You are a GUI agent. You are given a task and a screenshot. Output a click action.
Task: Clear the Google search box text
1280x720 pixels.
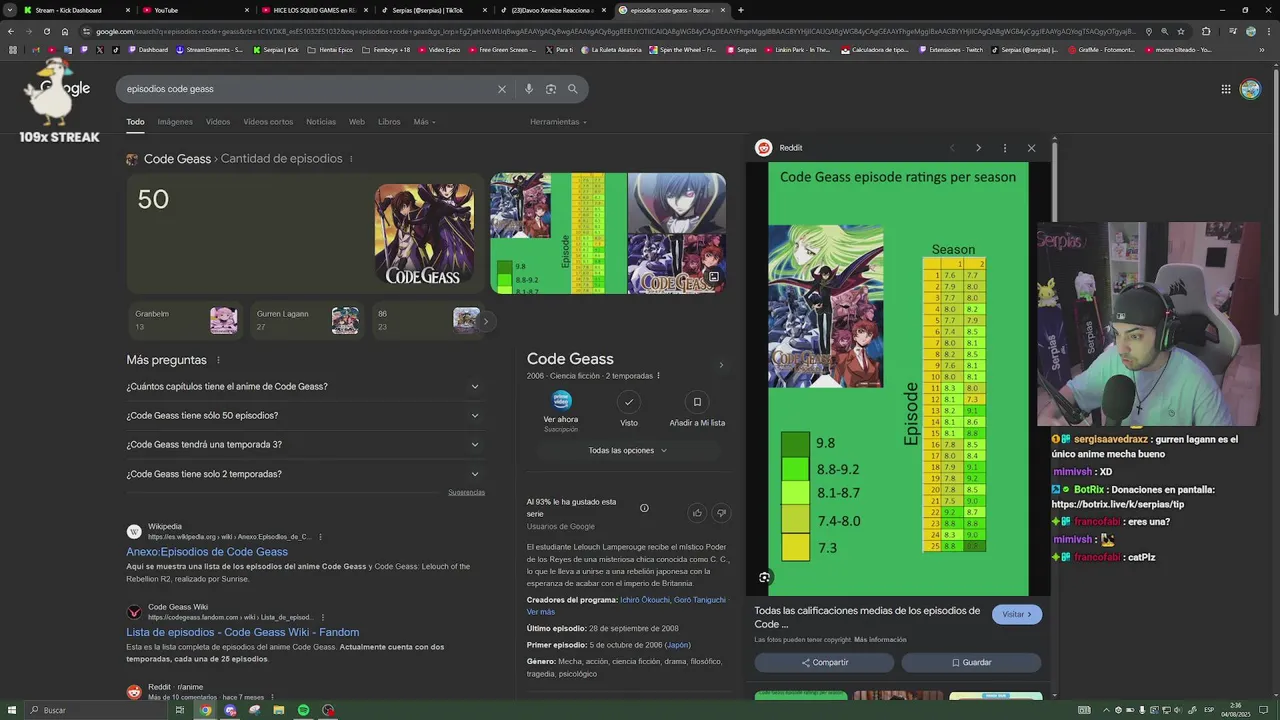click(502, 89)
